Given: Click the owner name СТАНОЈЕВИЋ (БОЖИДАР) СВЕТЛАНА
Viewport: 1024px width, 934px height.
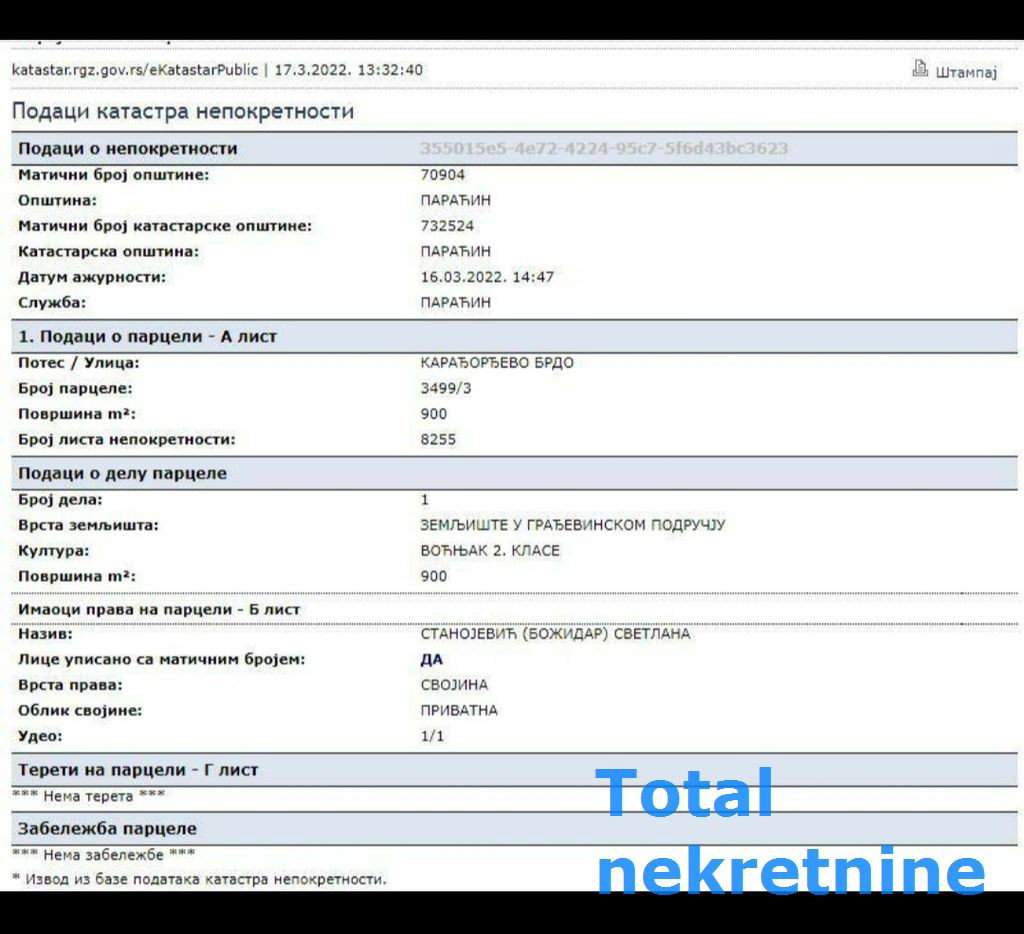Looking at the screenshot, I should [x=555, y=634].
